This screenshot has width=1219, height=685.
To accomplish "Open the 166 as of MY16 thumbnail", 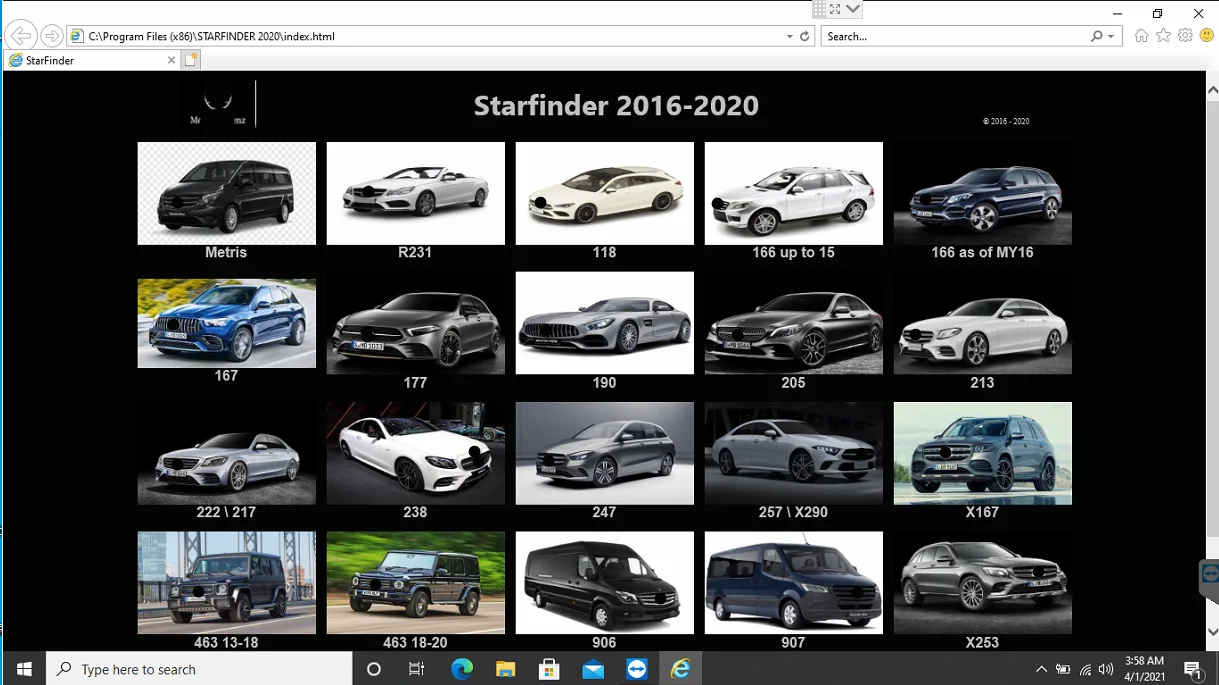I will point(982,193).
